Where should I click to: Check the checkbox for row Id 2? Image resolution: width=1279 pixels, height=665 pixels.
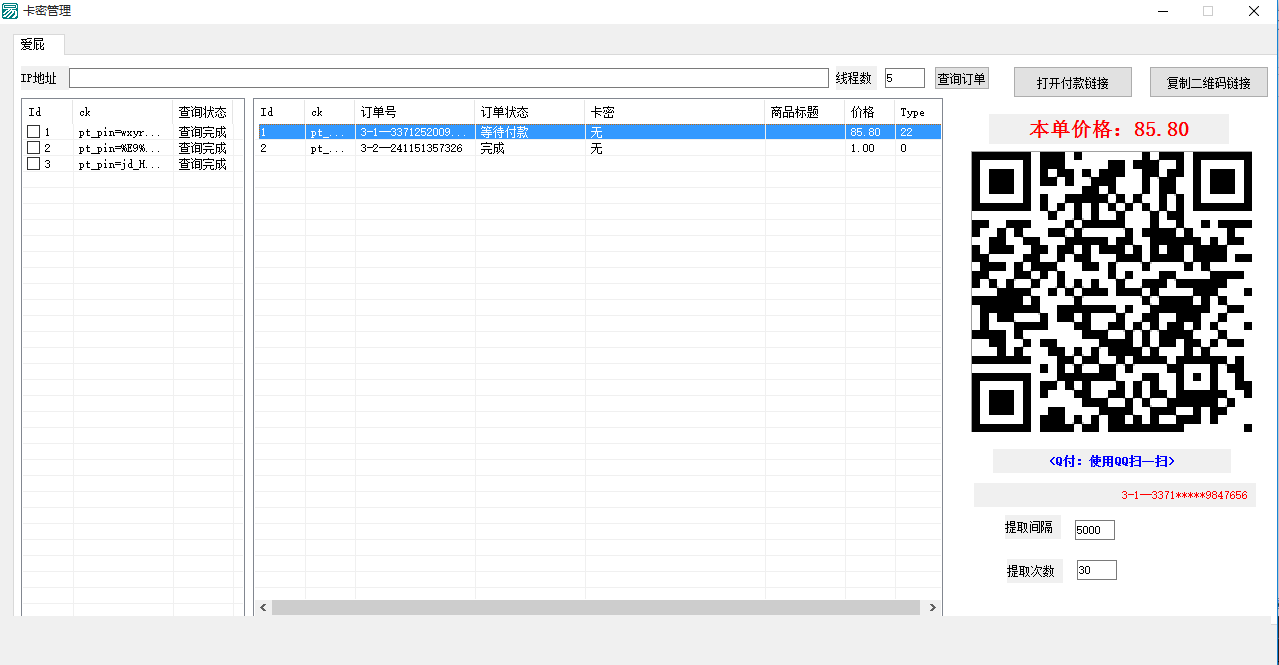click(32, 147)
